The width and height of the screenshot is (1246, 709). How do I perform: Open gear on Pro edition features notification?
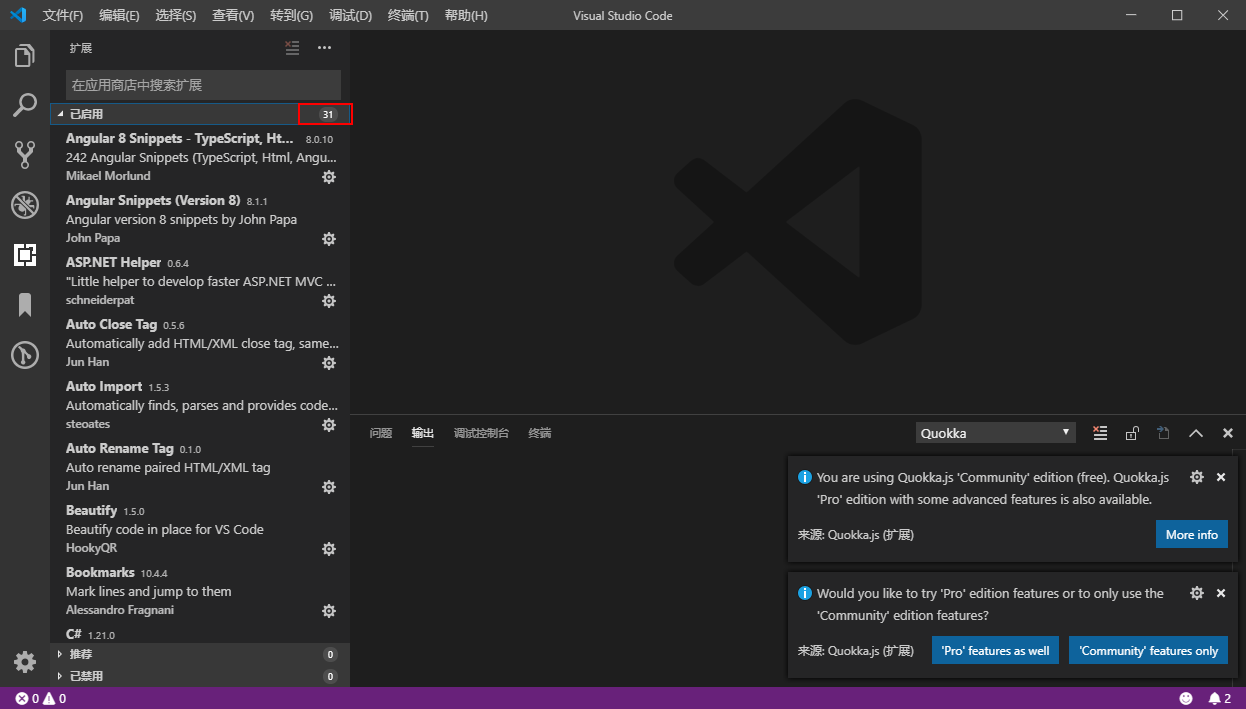(x=1197, y=593)
